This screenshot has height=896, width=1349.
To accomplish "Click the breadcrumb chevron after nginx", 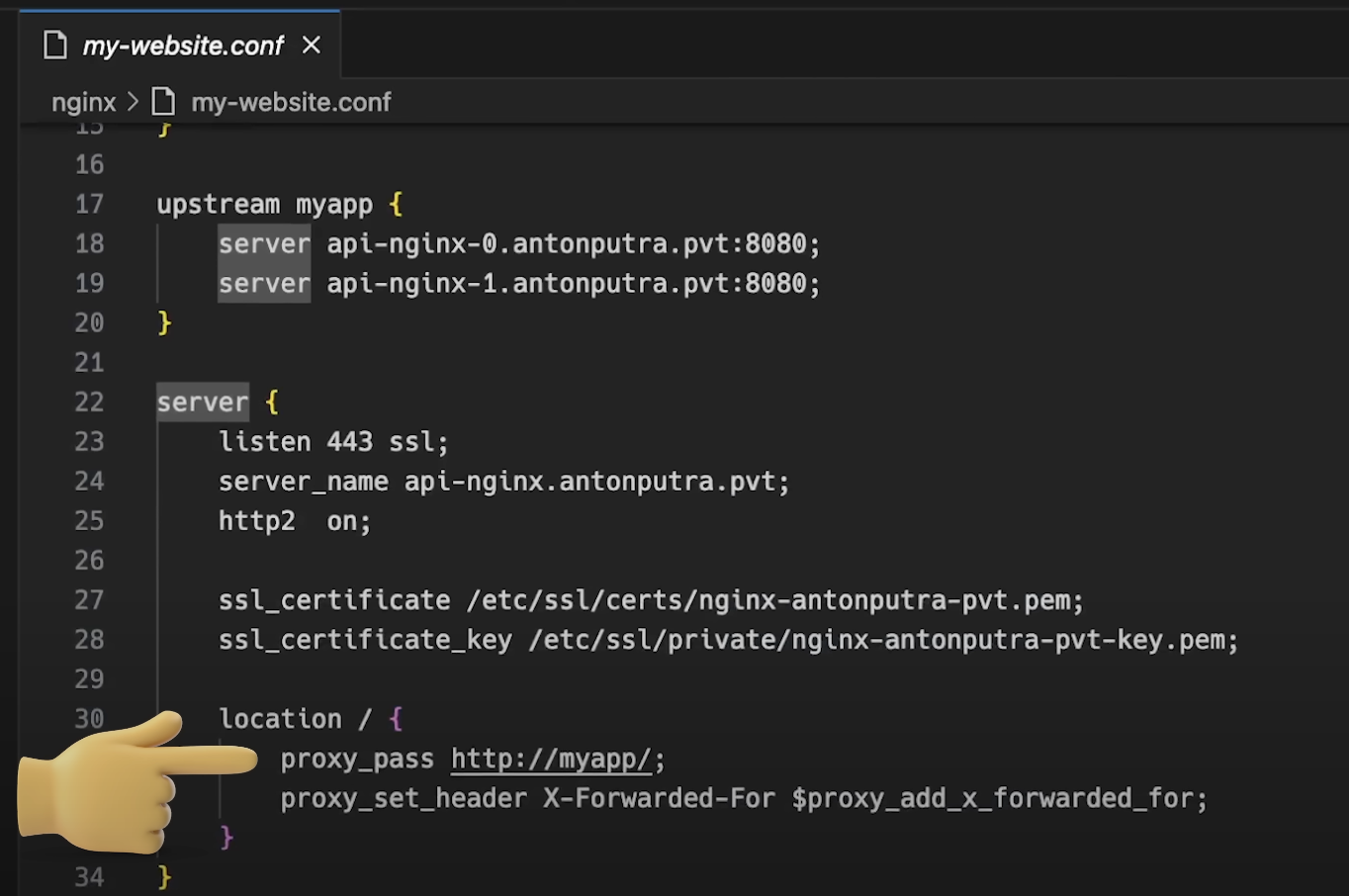I will pos(134,102).
